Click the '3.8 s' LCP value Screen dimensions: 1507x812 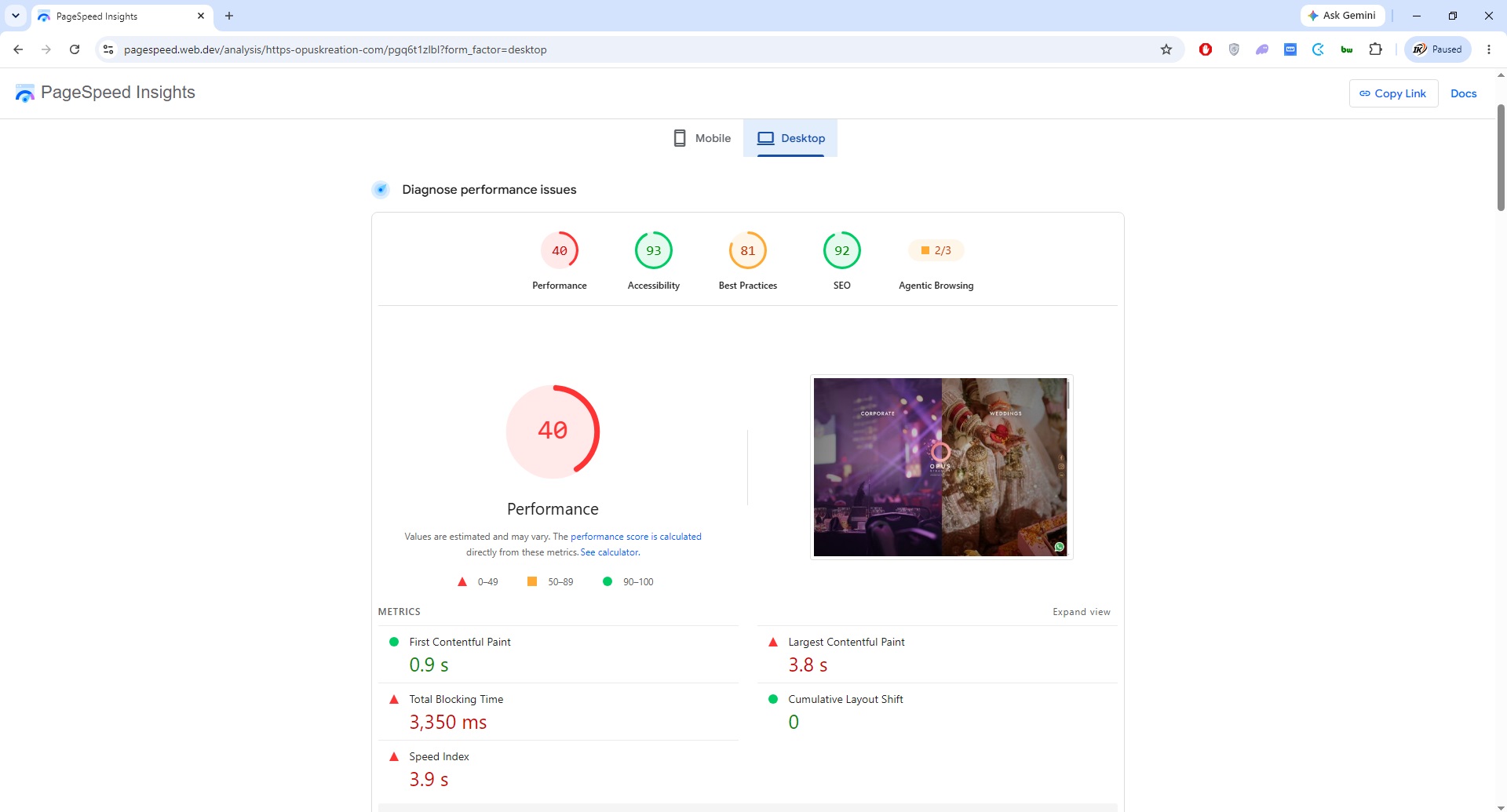click(808, 665)
